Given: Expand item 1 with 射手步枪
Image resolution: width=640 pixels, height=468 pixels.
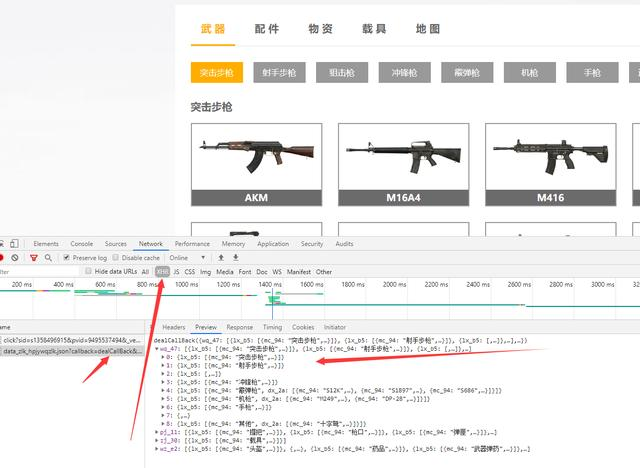Looking at the screenshot, I should [164, 366].
